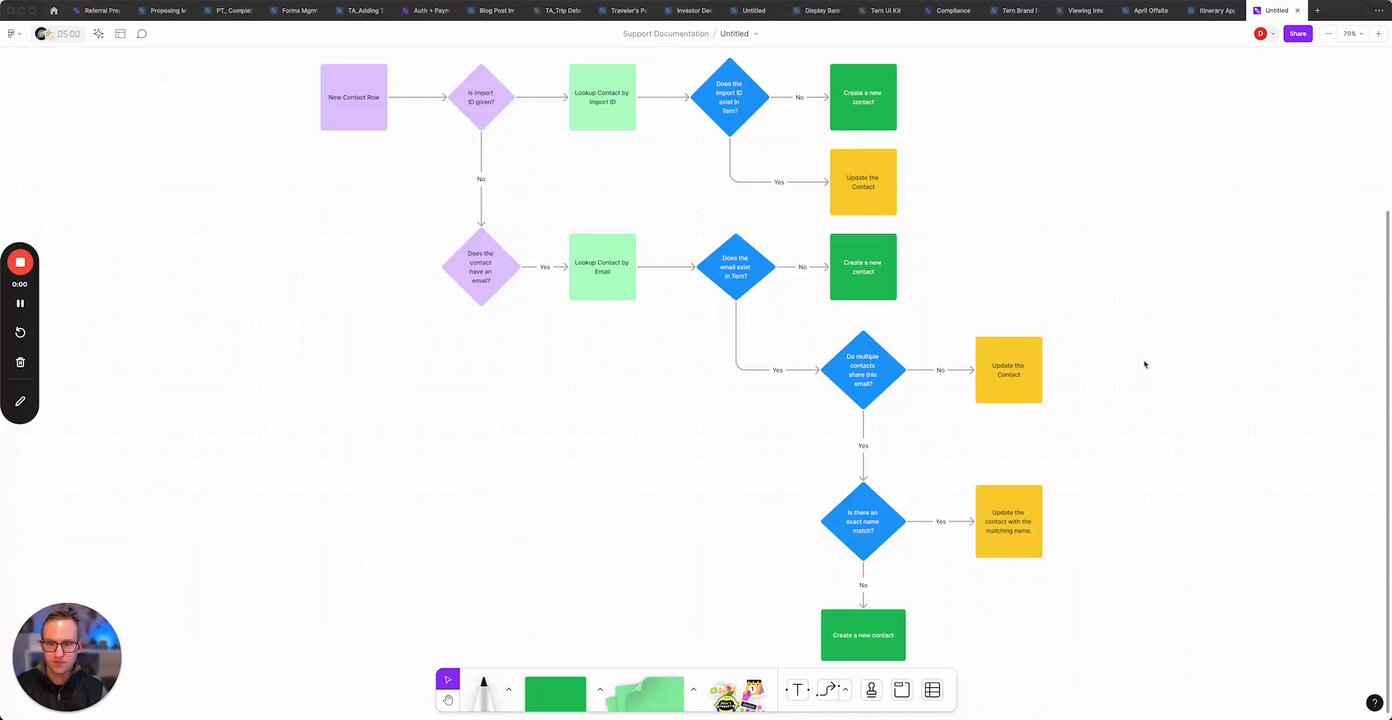Select 'Do multiple contacts share this email?' diamond
Screen dimensions: 1392x720
(x=863, y=370)
